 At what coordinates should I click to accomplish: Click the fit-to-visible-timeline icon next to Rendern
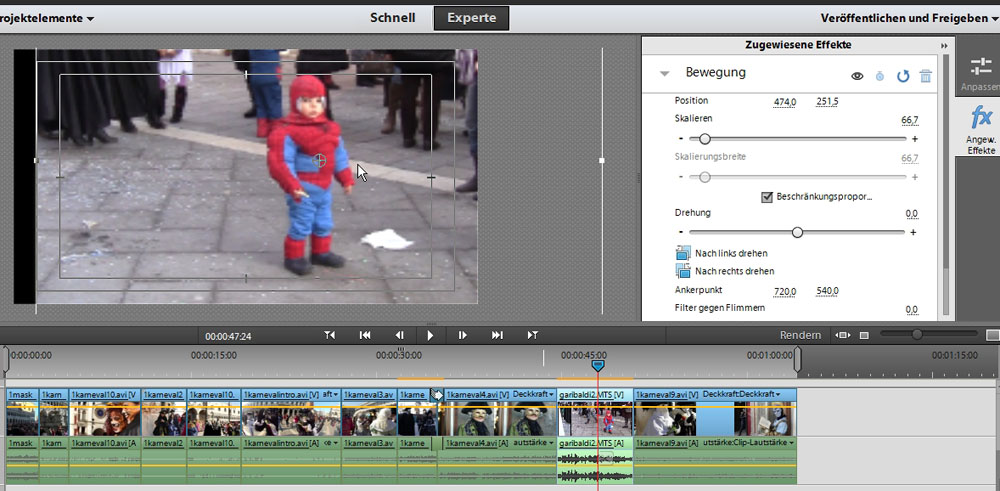(842, 335)
